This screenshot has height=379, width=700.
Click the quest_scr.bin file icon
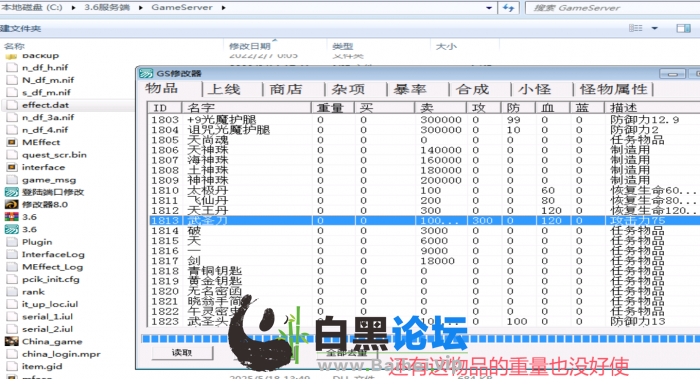pyautogui.click(x=12, y=155)
